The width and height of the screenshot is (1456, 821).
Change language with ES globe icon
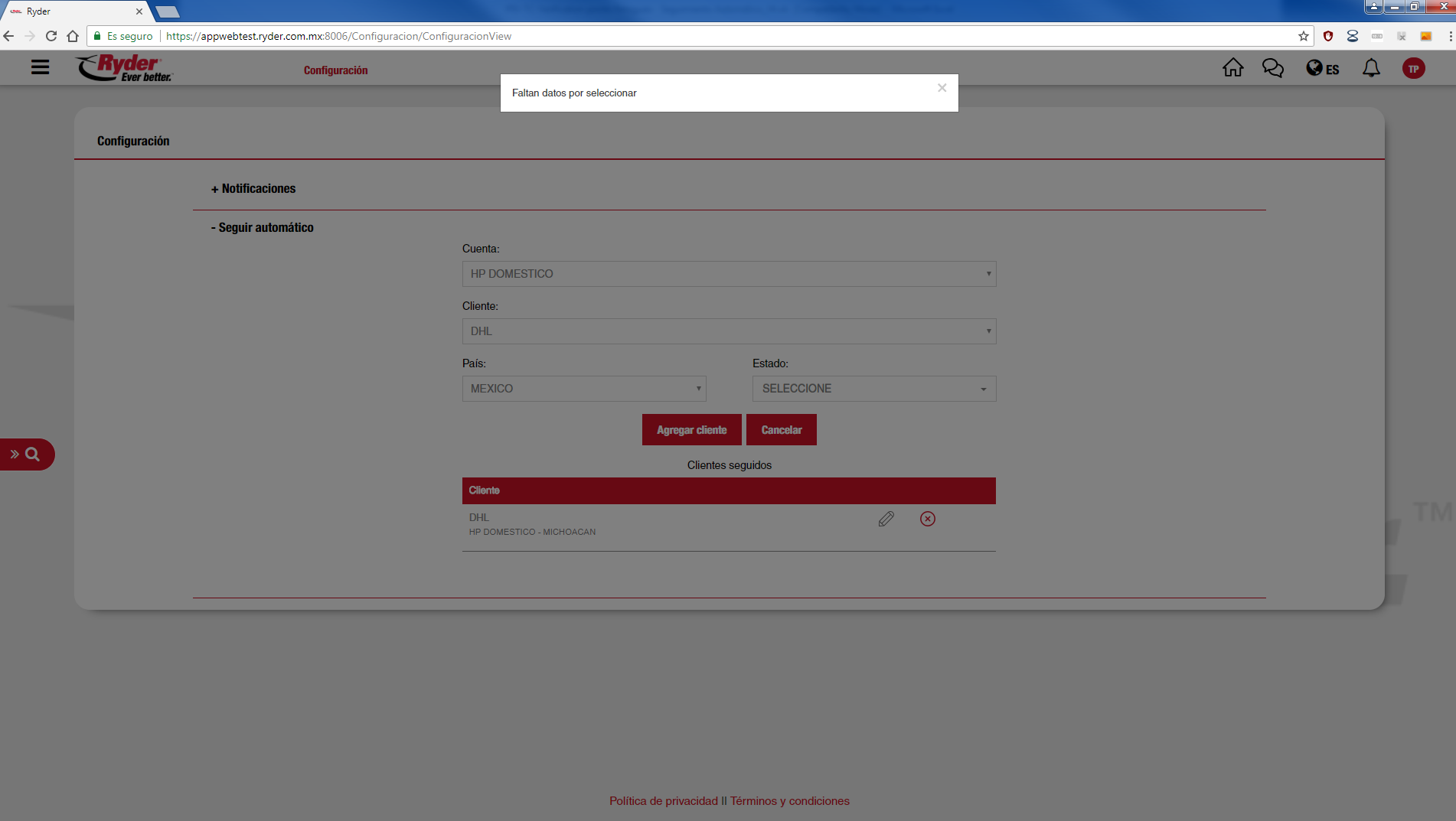tap(1322, 69)
